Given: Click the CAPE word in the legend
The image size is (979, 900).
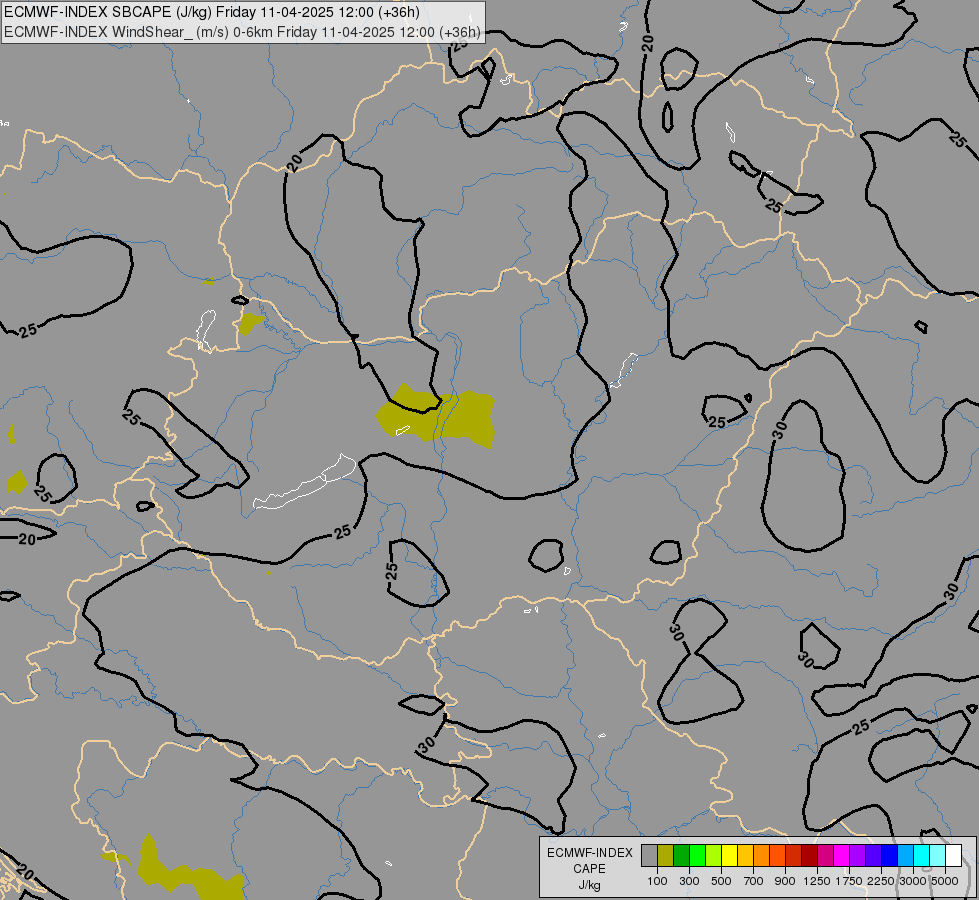Looking at the screenshot, I should pos(589,869).
